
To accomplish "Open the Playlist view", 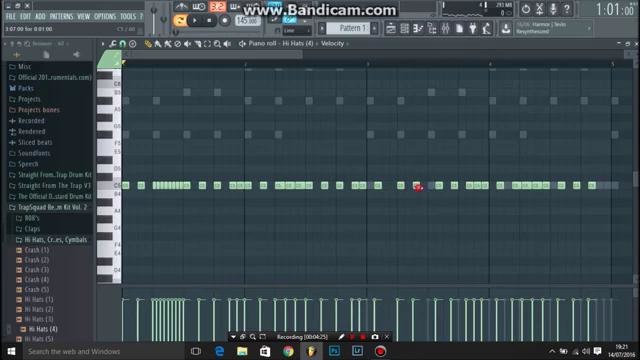I will (391, 29).
